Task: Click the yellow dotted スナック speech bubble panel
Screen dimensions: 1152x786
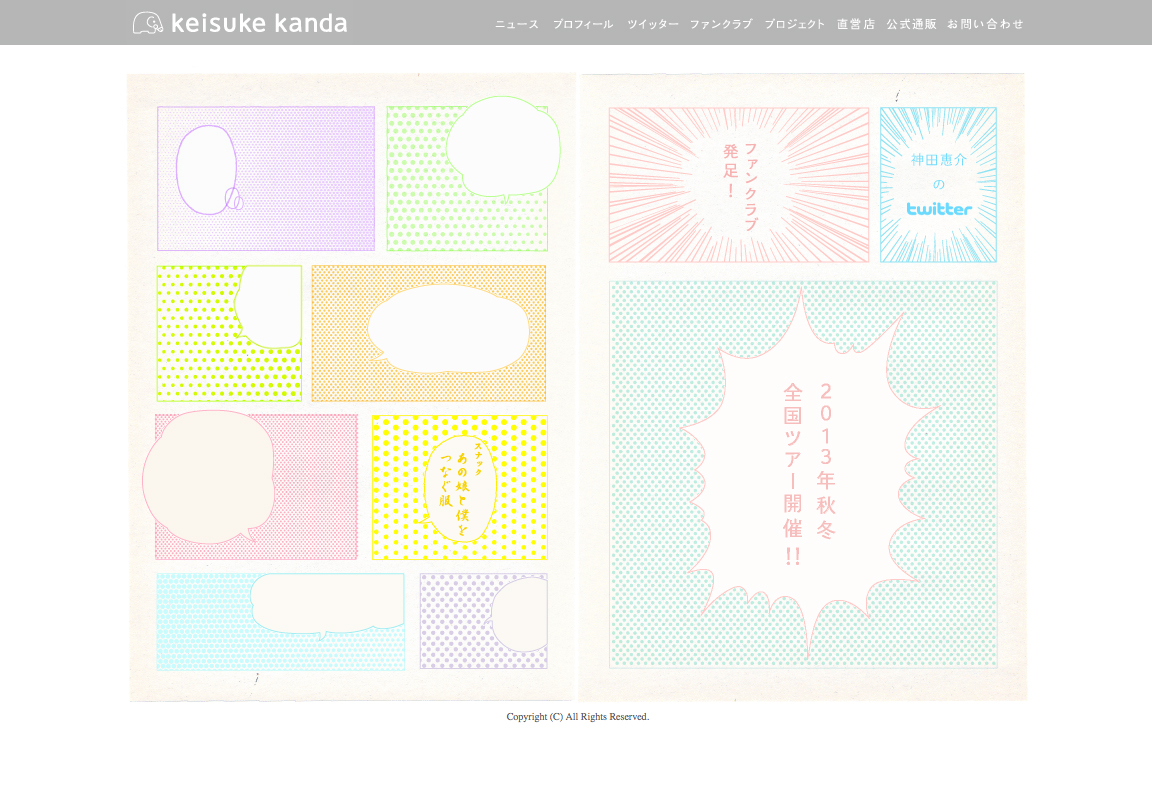Action: click(460, 487)
